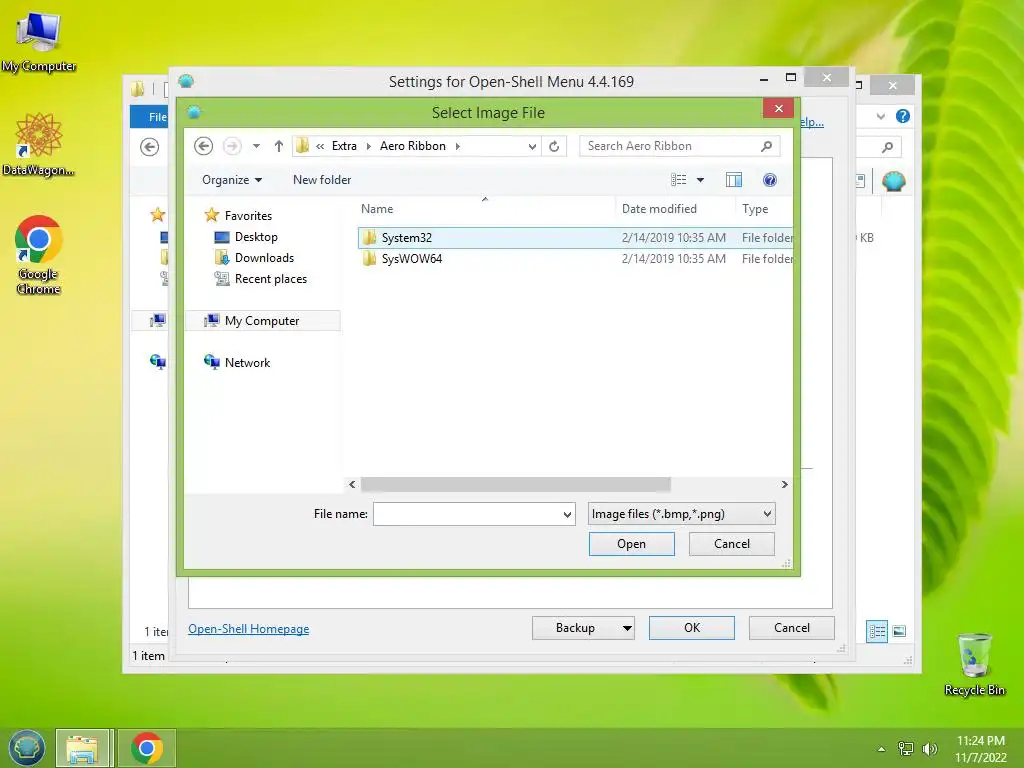Click the horizontal scrollbar right arrow
Screen dimensions: 1024x768
click(x=784, y=484)
